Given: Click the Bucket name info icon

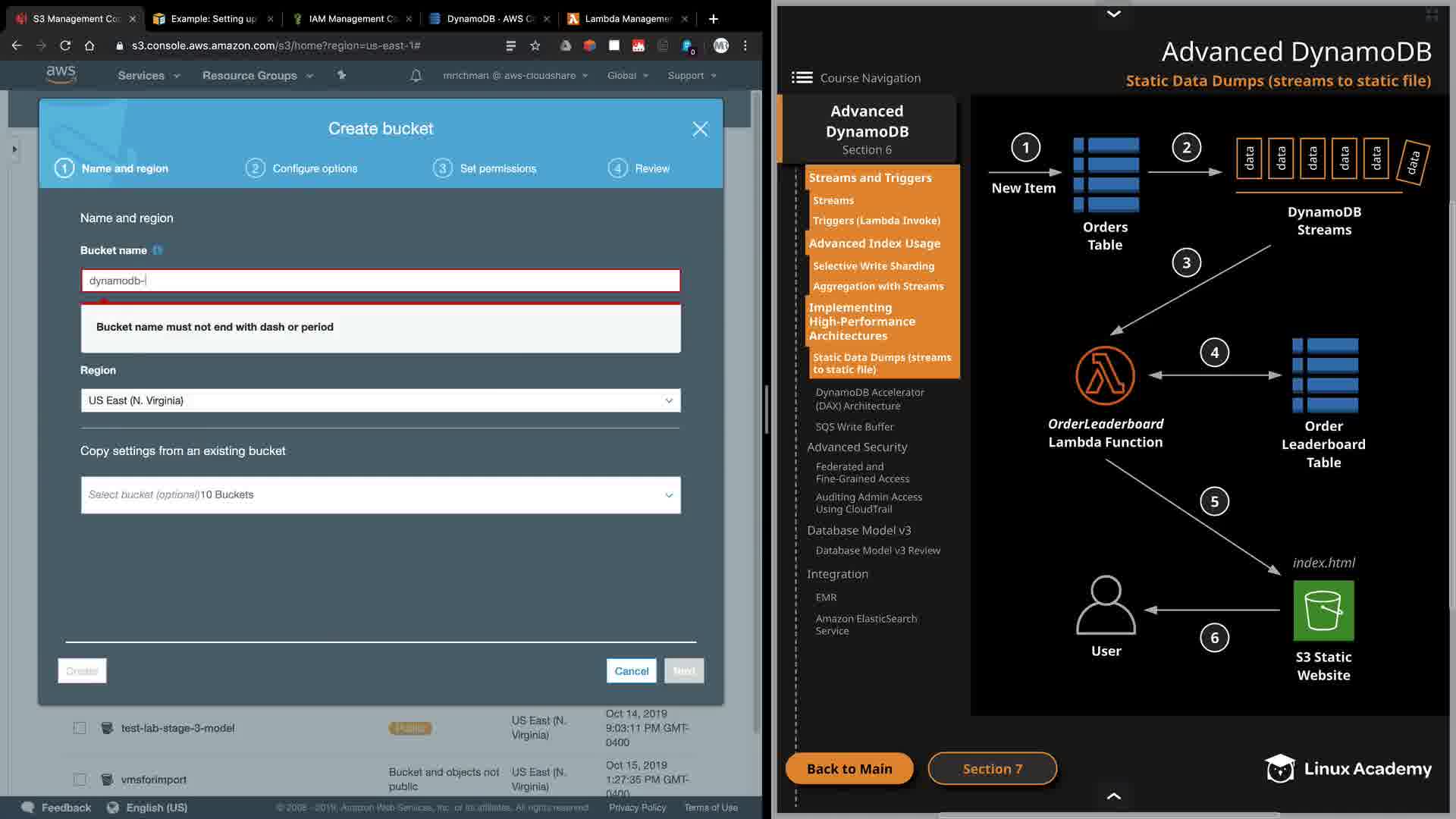Looking at the screenshot, I should coord(158,250).
